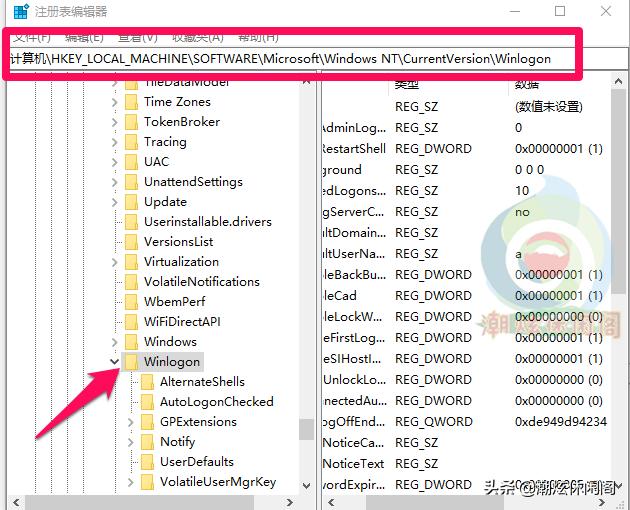
Task: Click values pane horizontal scroll left arrow
Action: coord(331,502)
